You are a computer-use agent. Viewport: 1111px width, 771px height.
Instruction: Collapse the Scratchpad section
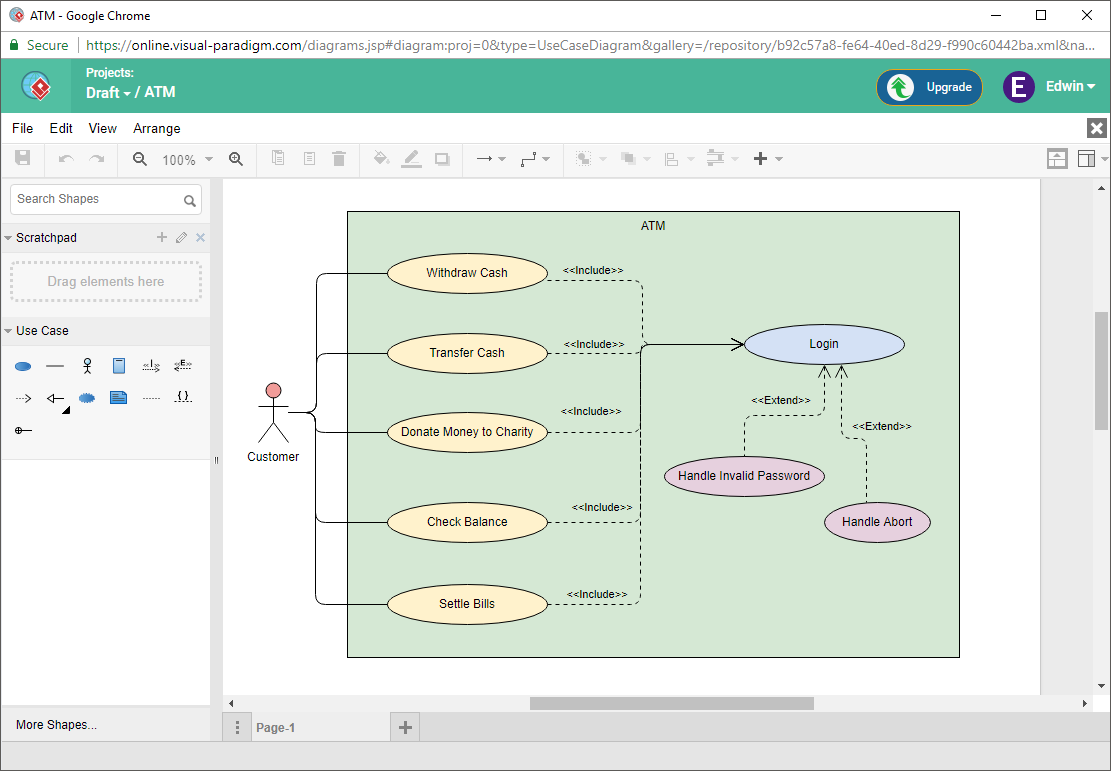point(9,238)
